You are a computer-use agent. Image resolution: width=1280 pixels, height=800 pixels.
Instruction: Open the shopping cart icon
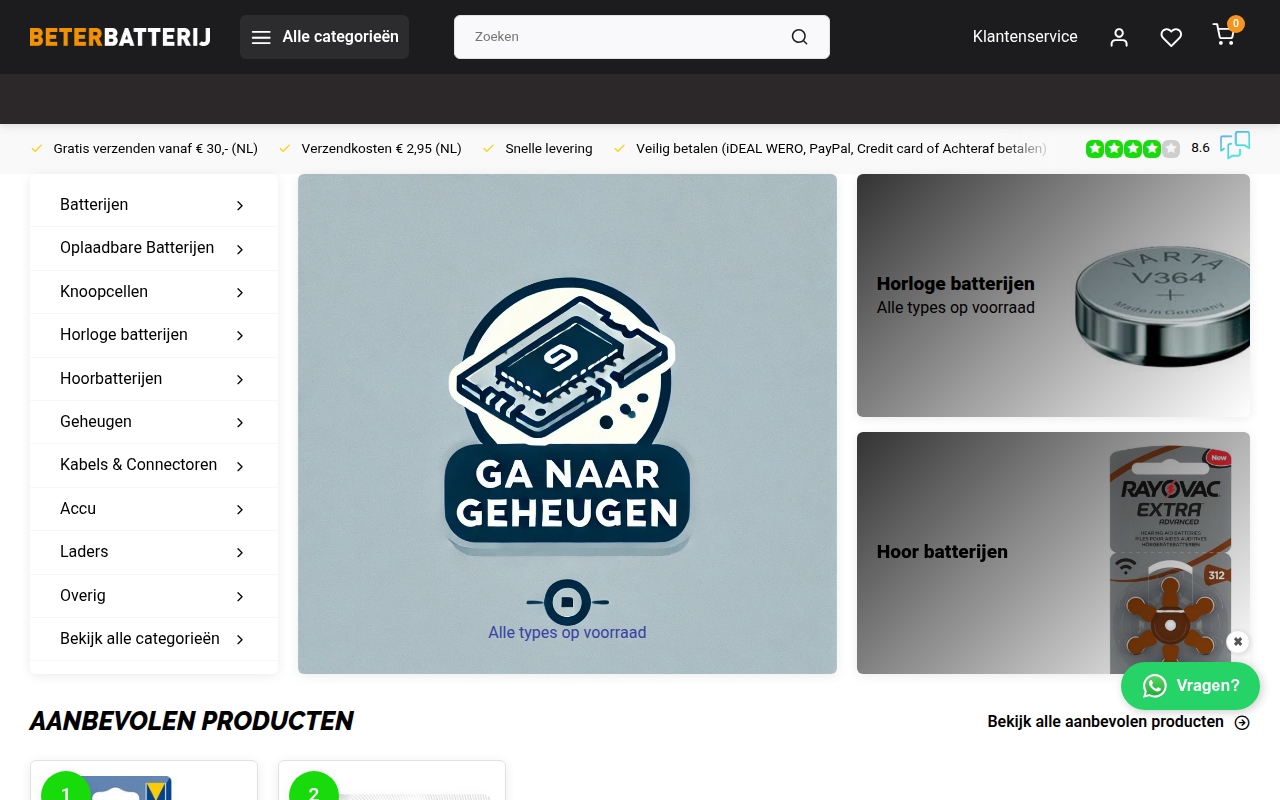tap(1224, 35)
